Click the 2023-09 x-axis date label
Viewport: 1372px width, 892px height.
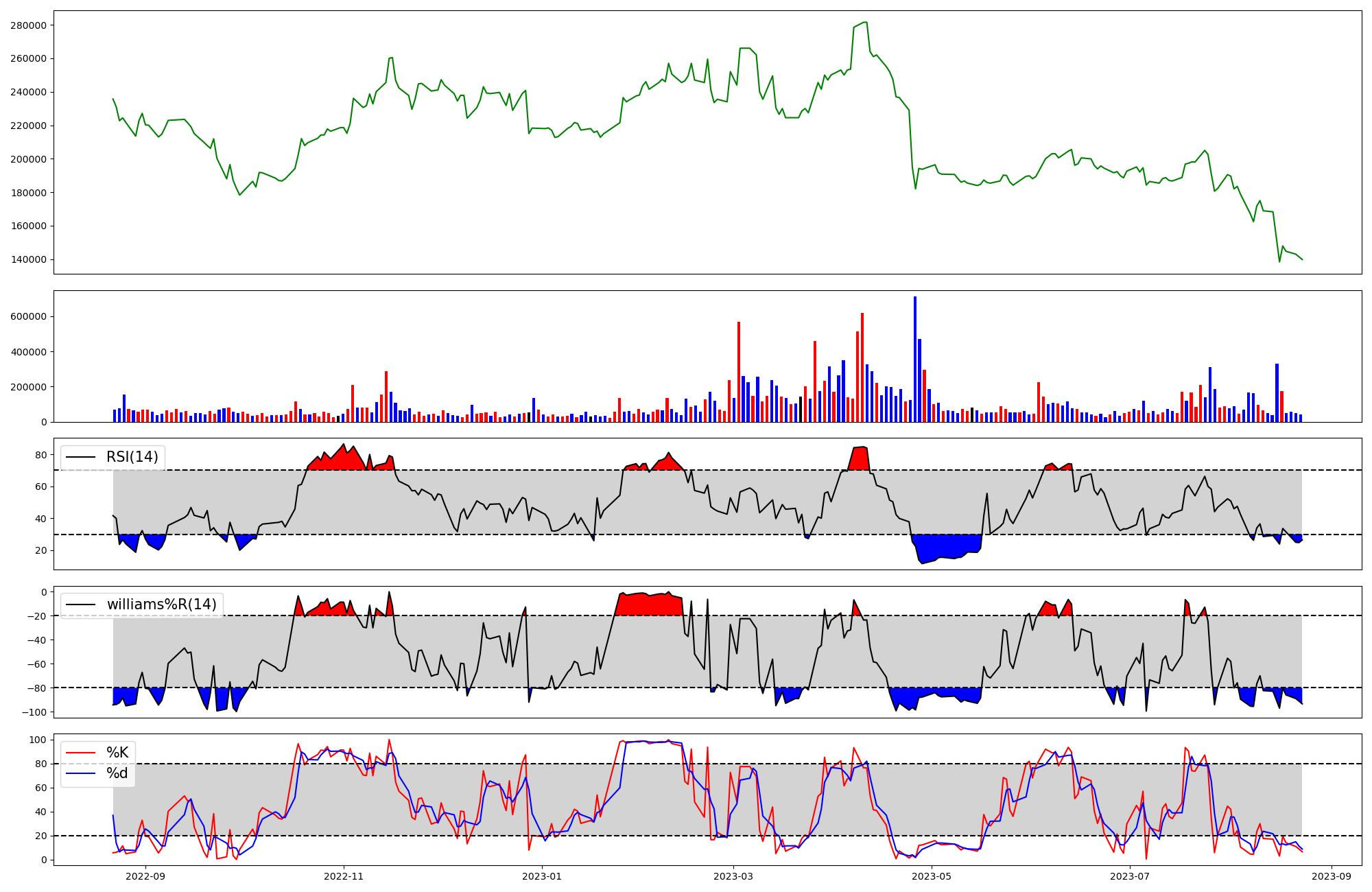[1332, 876]
